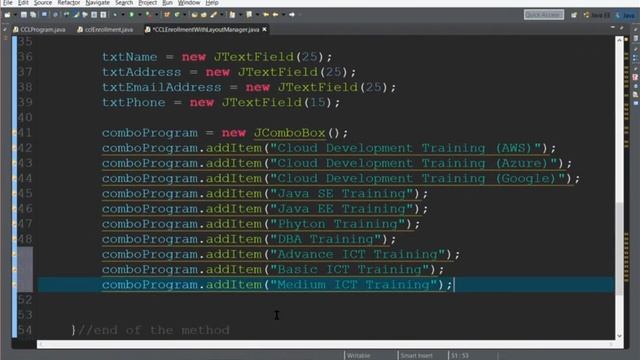Switch to the cclEnrollment.java tab
The height and width of the screenshot is (360, 640).
105,29
